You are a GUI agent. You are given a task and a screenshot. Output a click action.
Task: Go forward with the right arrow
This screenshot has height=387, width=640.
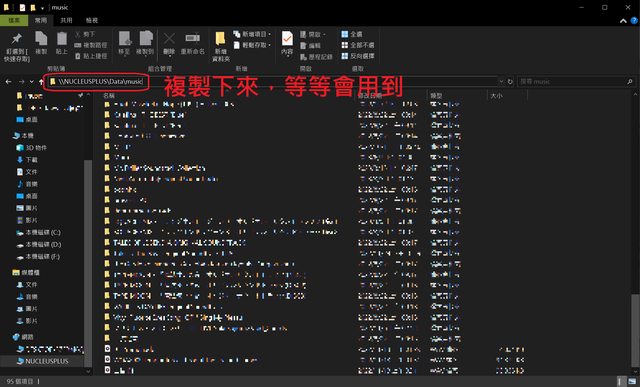click(x=21, y=82)
